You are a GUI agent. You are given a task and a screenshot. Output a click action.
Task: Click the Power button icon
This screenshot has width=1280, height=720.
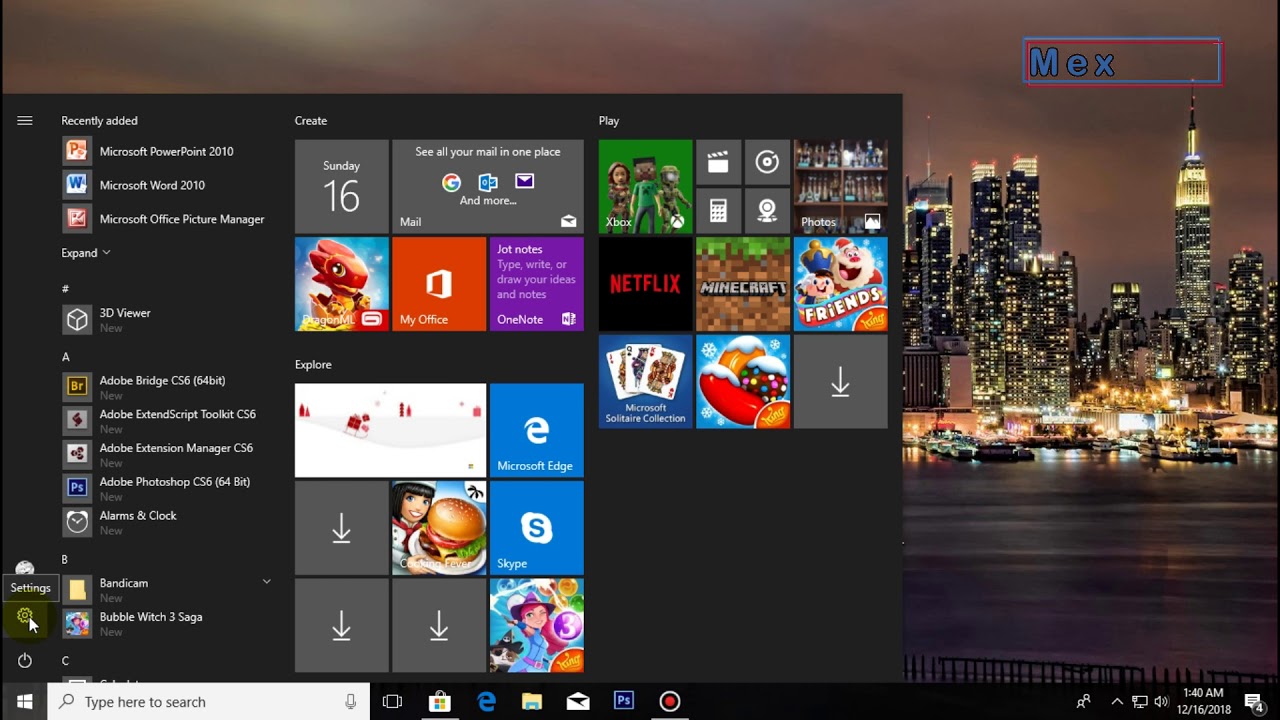(25, 660)
